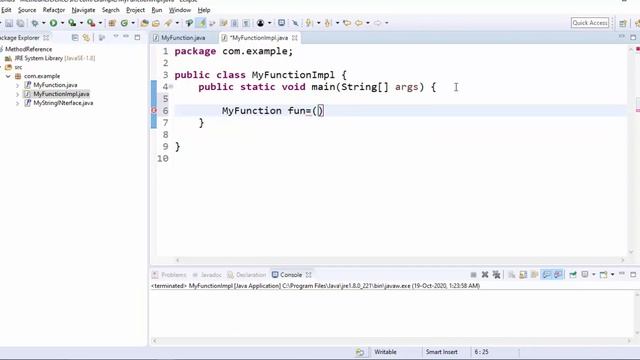Click the editor horizontal scrollbar
This screenshot has width=640, height=360.
click(400, 260)
